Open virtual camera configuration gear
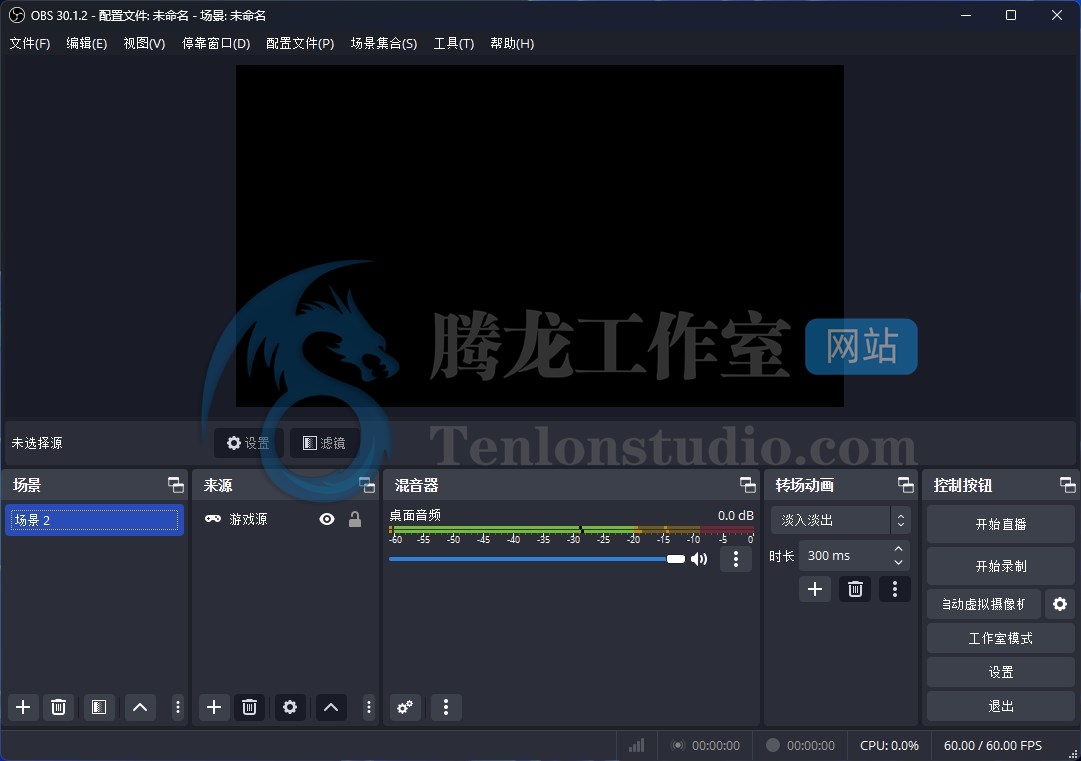The height and width of the screenshot is (761, 1081). [x=1060, y=605]
